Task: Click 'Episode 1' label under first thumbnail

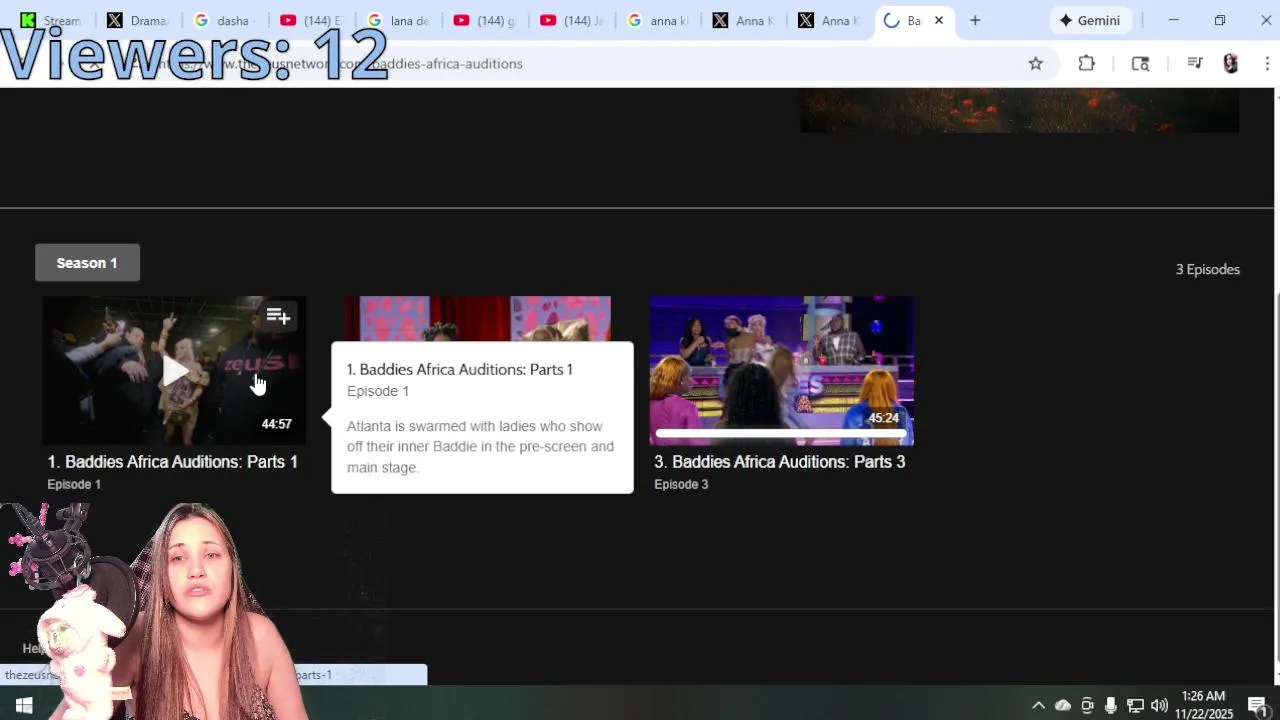Action: pyautogui.click(x=74, y=484)
